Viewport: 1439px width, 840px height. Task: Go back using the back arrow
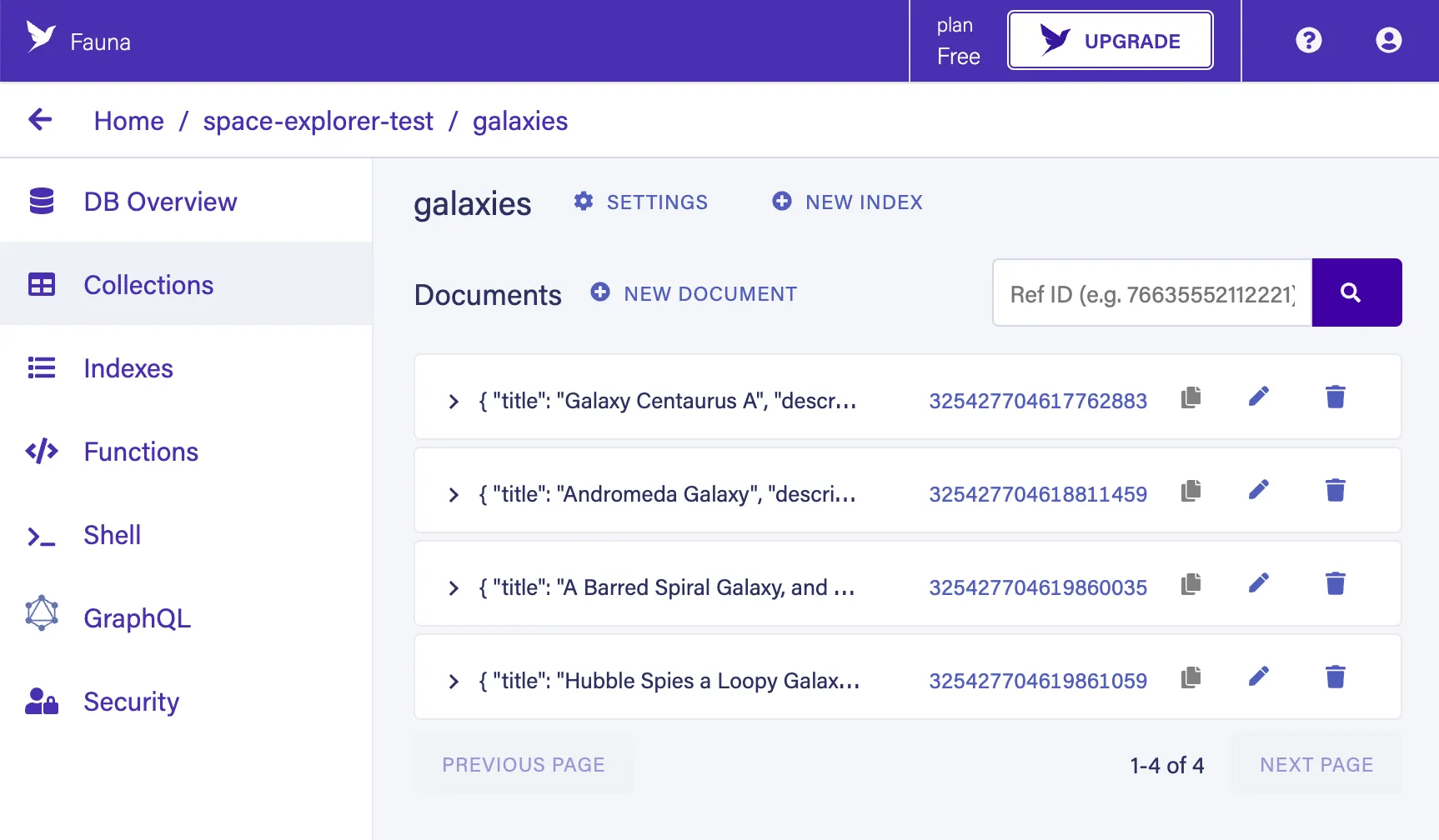39,120
